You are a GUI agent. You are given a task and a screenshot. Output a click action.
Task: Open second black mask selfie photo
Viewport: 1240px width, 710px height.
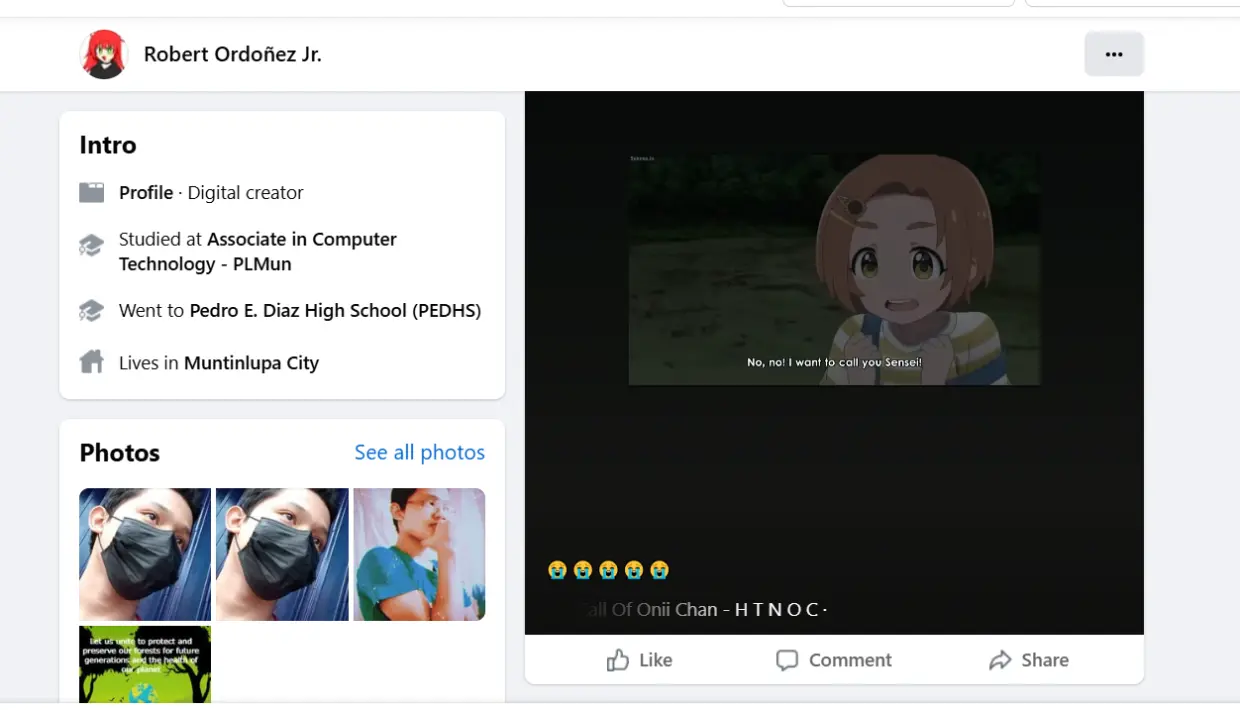[282, 554]
